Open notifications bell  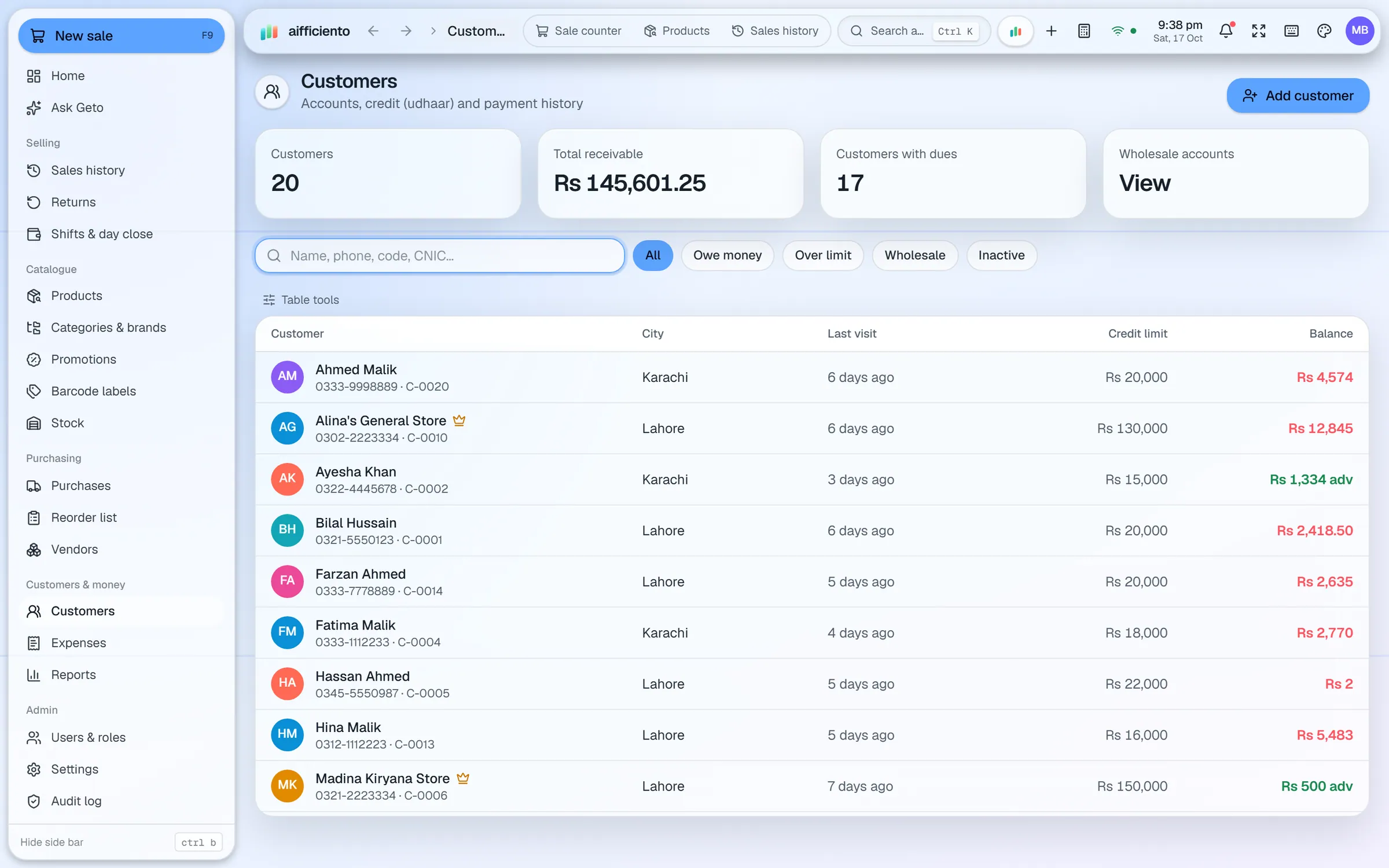point(1226,31)
